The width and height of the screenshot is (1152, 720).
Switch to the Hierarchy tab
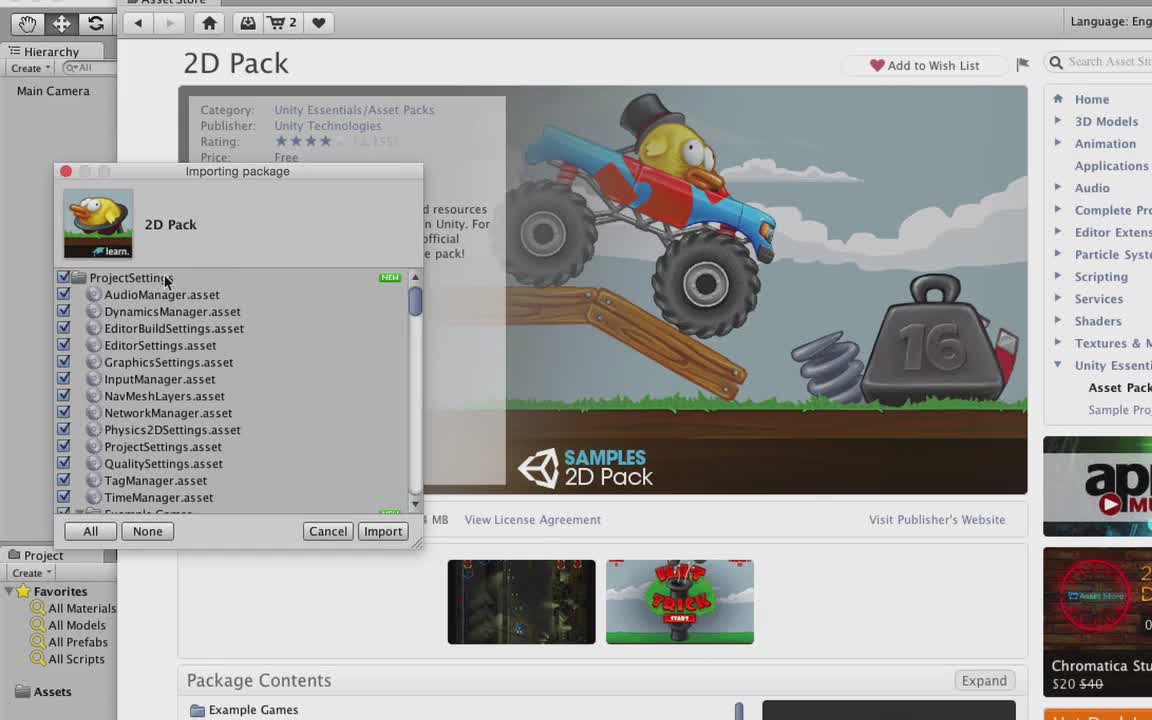(x=51, y=51)
